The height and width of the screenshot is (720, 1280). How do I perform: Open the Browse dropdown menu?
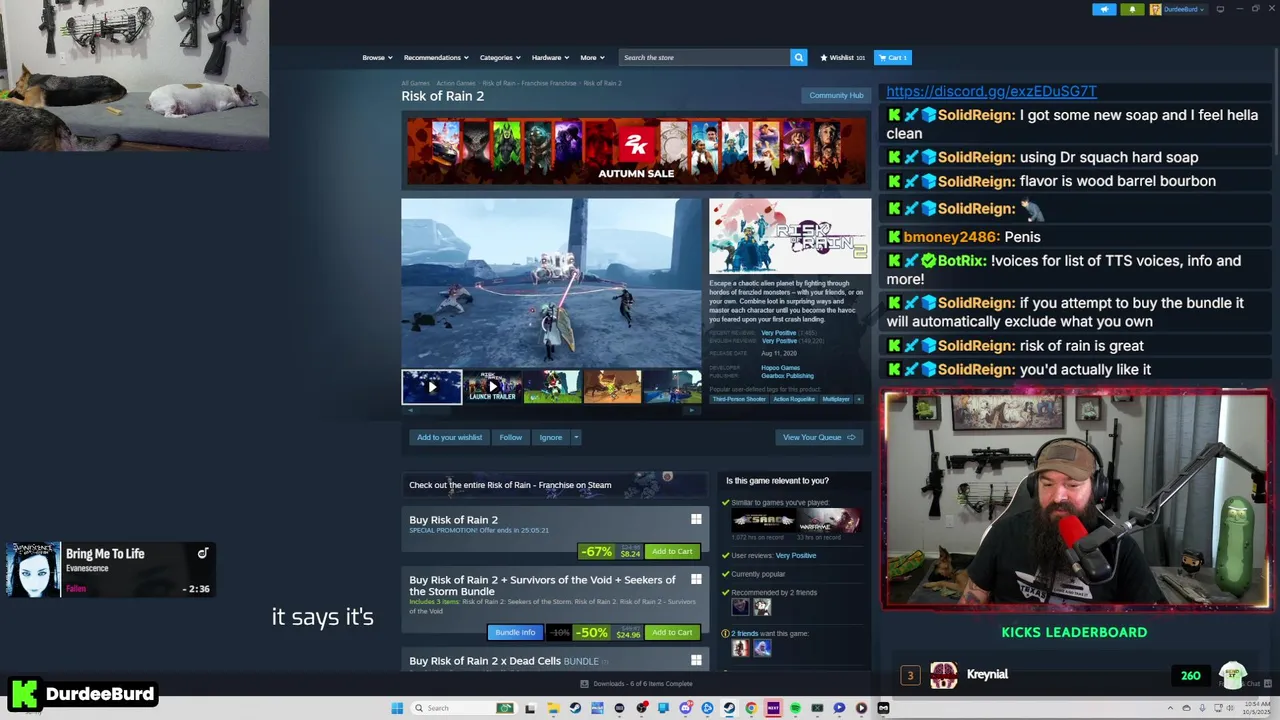pos(377,57)
